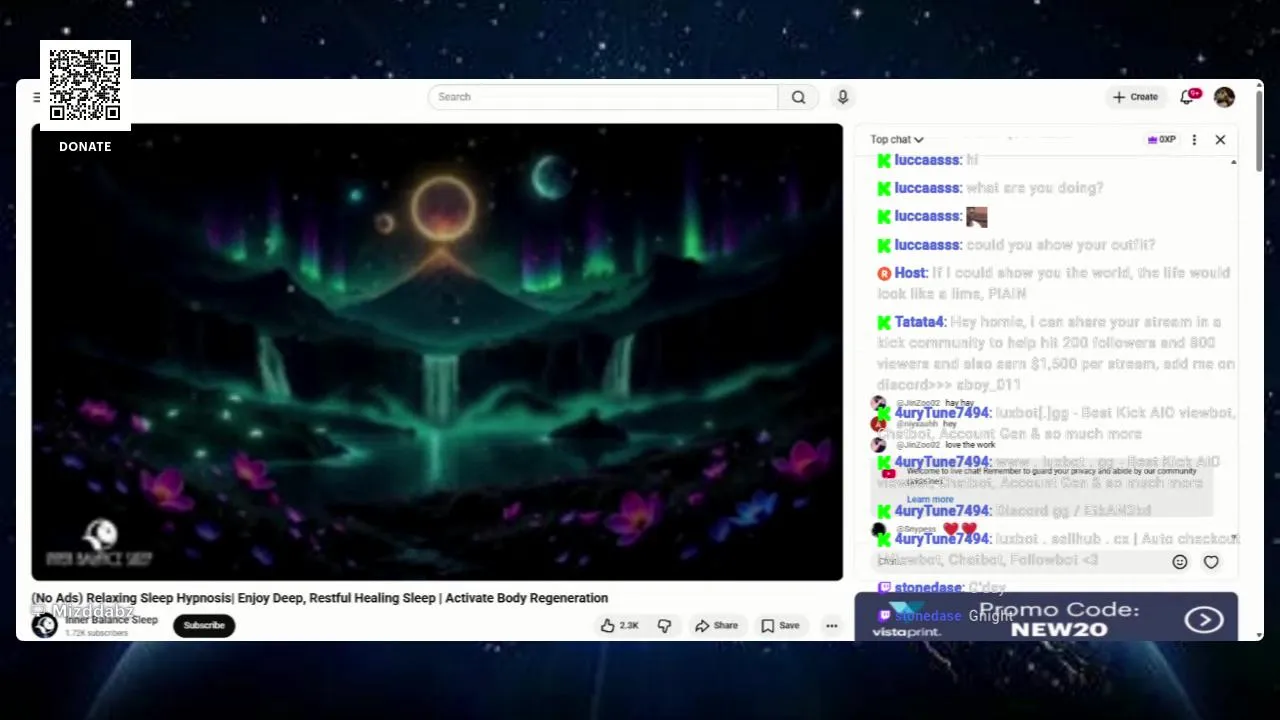Click the chat panel scrollbar
Viewport: 1280px width, 720px height.
point(1233,350)
